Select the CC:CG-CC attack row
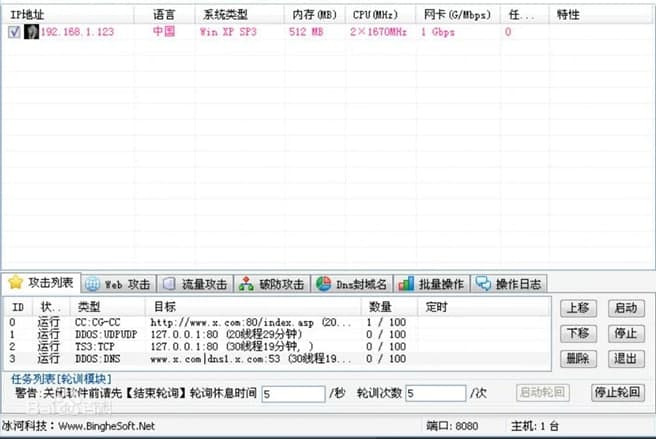Viewport: 656px width, 439px height. click(x=277, y=322)
